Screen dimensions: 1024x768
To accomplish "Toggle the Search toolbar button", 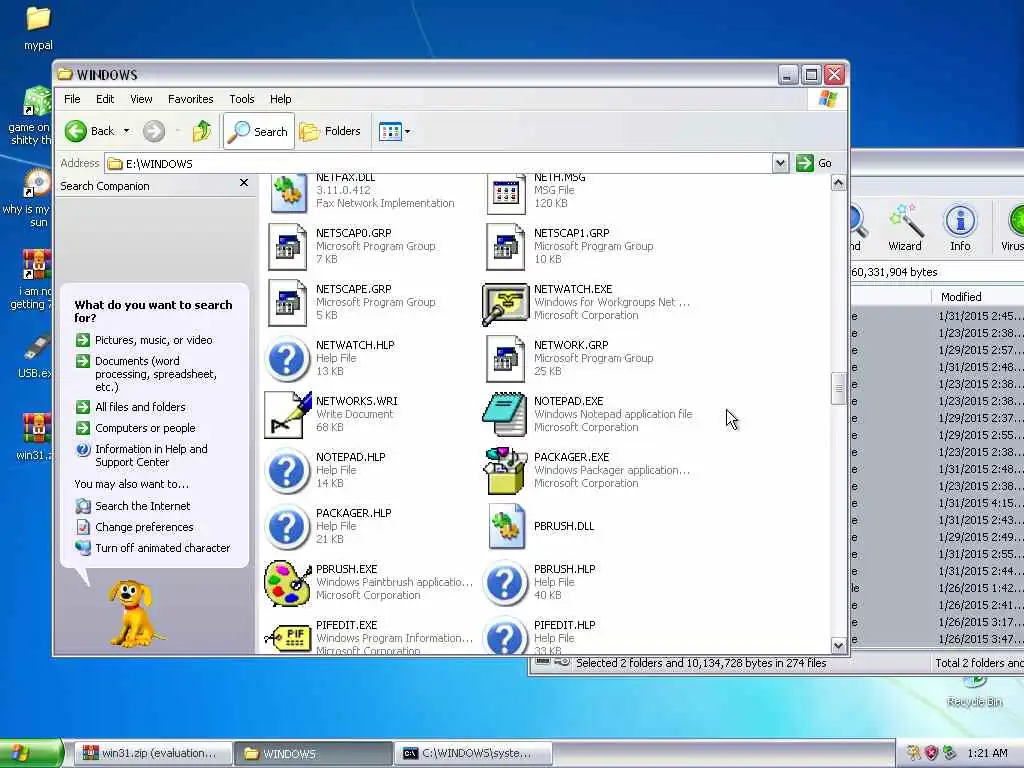I will pos(259,131).
